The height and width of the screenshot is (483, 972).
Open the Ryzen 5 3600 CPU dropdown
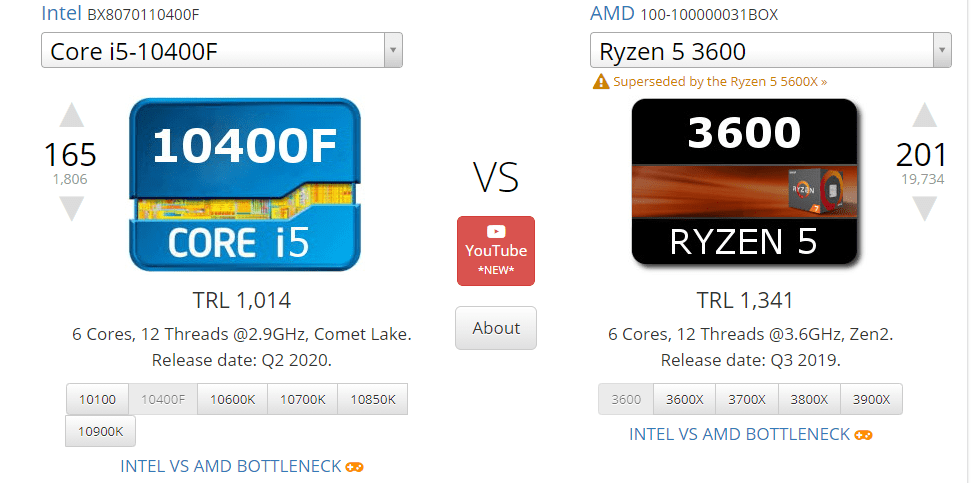[x=771, y=50]
